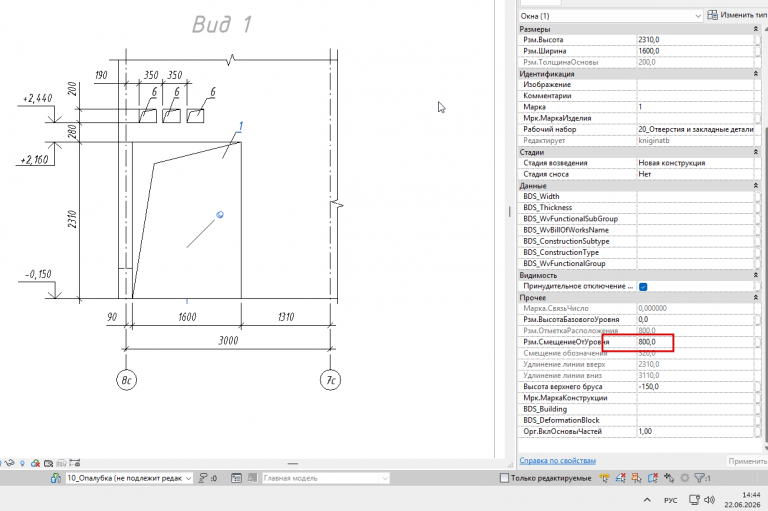This screenshot has height=511, width=768.
Task: Click the Применить button
Action: pos(747,461)
